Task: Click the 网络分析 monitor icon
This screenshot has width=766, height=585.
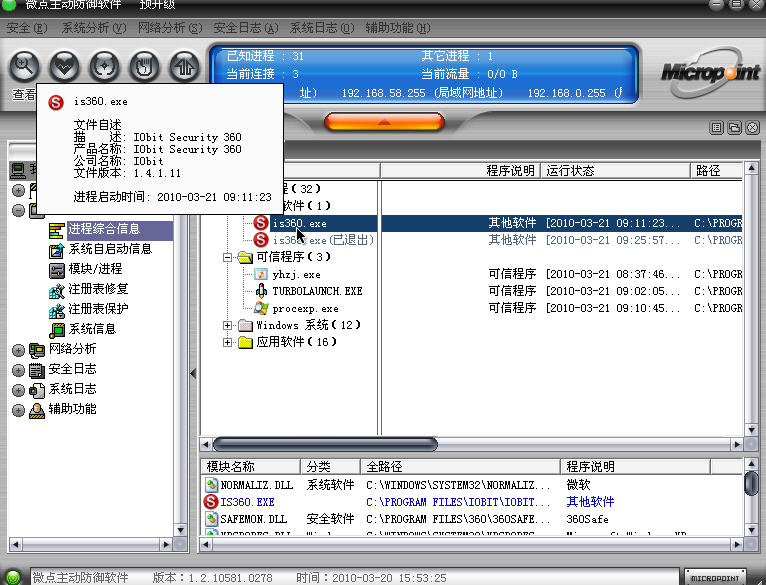Action: [x=37, y=350]
